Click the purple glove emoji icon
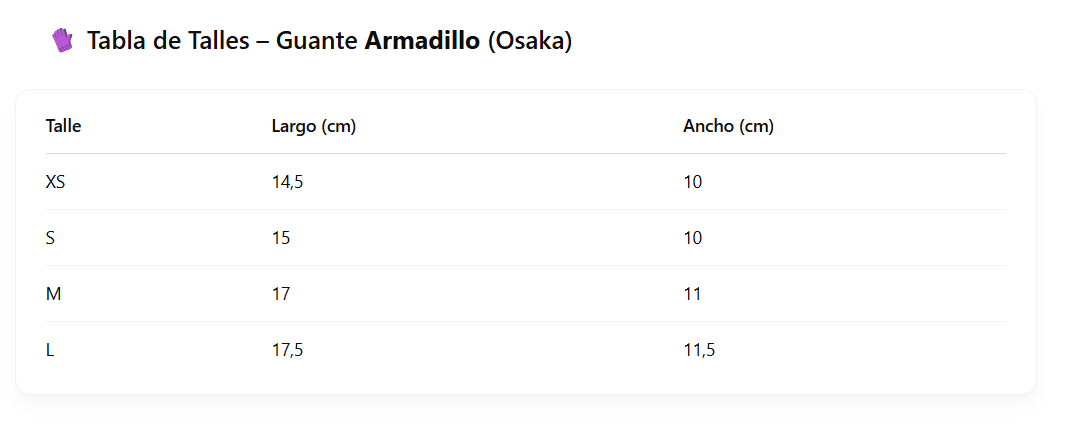Viewport: 1066px width, 433px height. (62, 41)
